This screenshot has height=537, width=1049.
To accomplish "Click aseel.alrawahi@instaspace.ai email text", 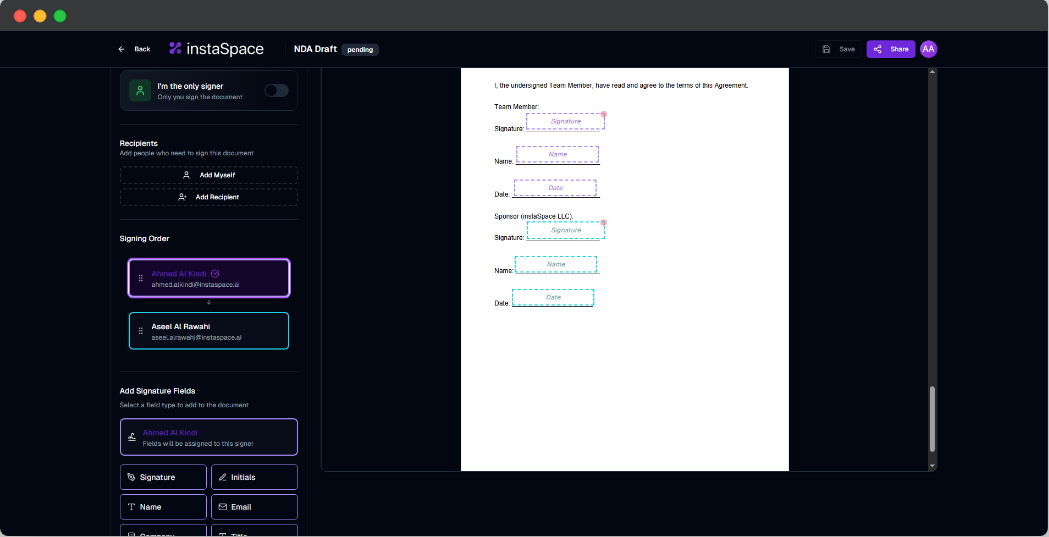I will tap(197, 338).
